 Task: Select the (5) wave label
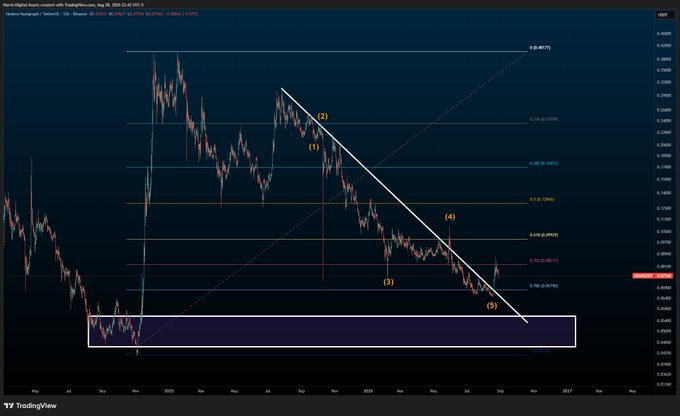pos(491,305)
